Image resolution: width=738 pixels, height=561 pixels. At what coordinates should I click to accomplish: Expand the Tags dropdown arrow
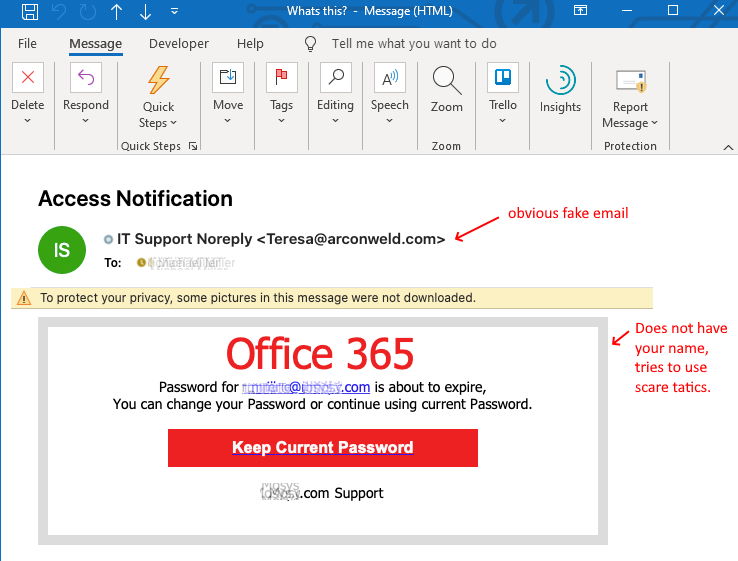pyautogui.click(x=281, y=120)
